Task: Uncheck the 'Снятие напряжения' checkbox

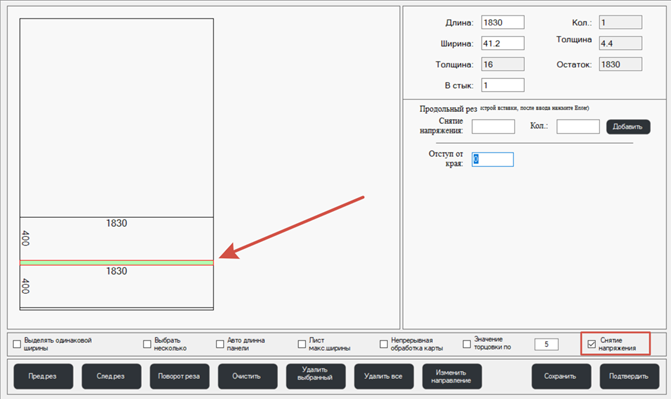Action: [x=592, y=344]
